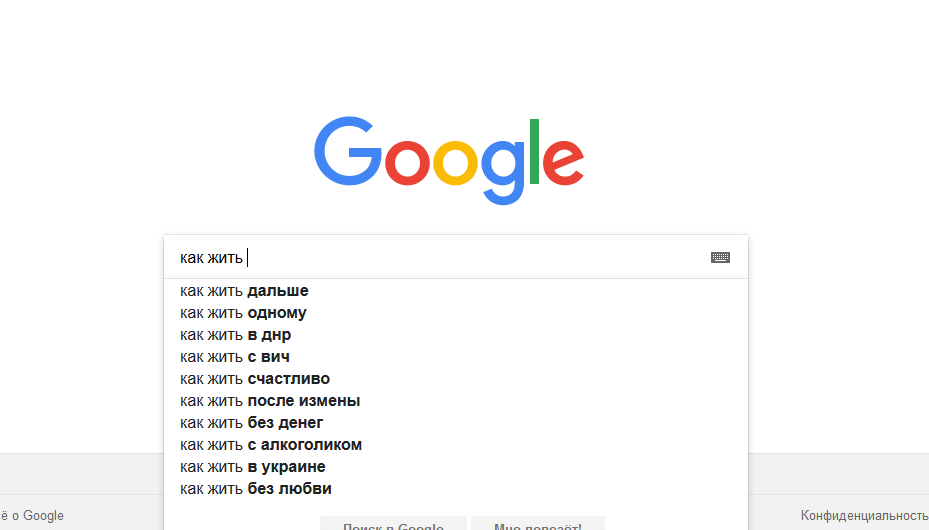Click the Google logo
The height and width of the screenshot is (530, 929).
tap(449, 160)
